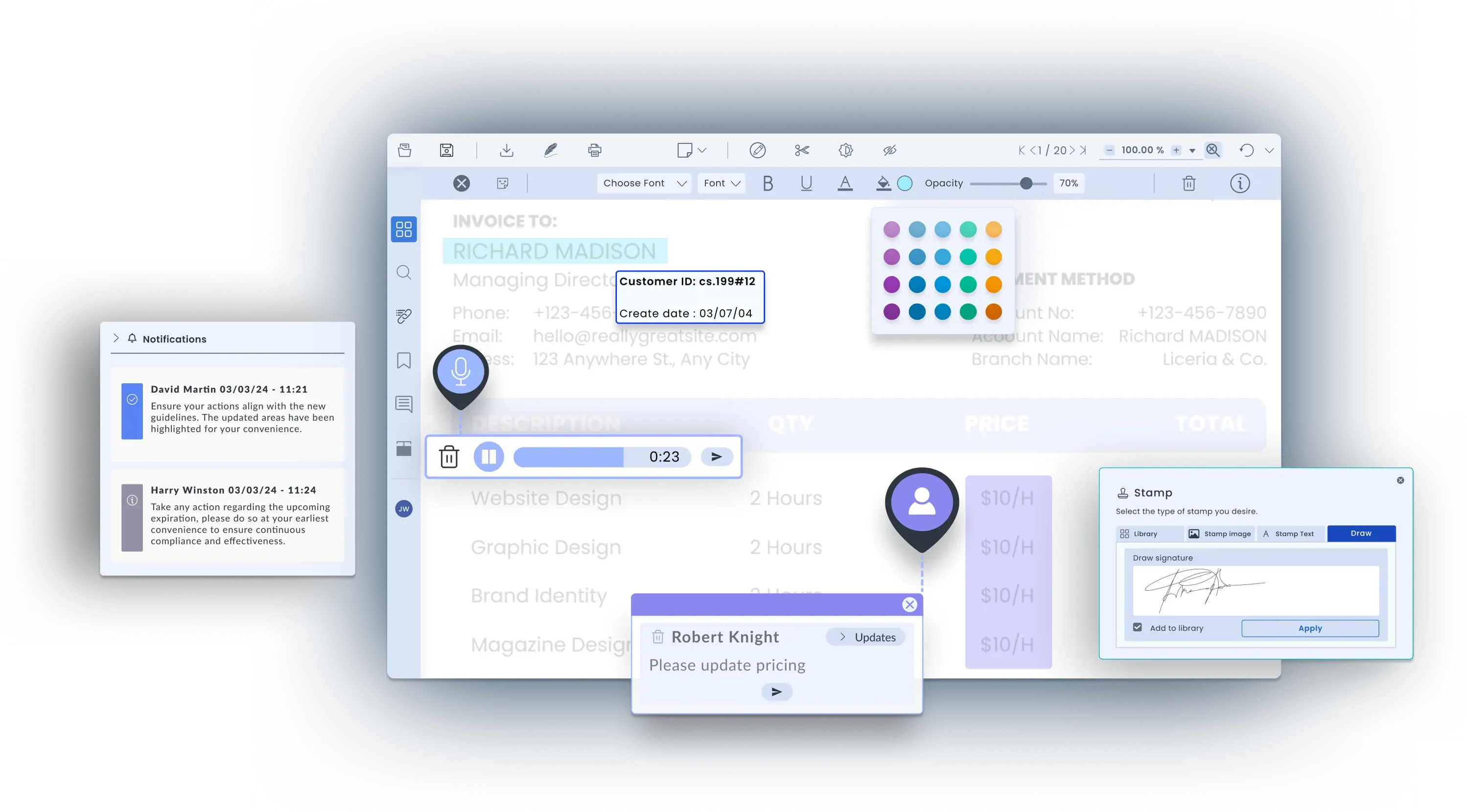The height and width of the screenshot is (812, 1467).
Task: Pause the voice recording playback
Action: pyautogui.click(x=489, y=457)
